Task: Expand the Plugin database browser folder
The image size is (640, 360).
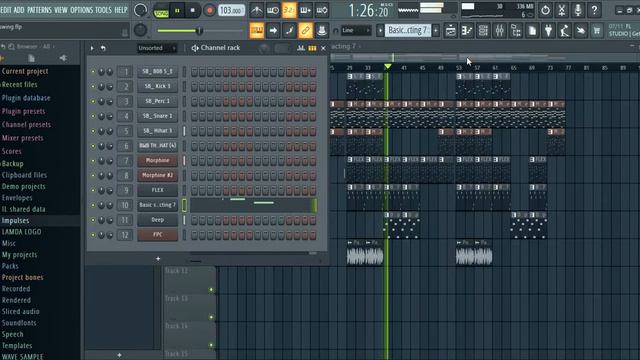Action: tap(26, 98)
